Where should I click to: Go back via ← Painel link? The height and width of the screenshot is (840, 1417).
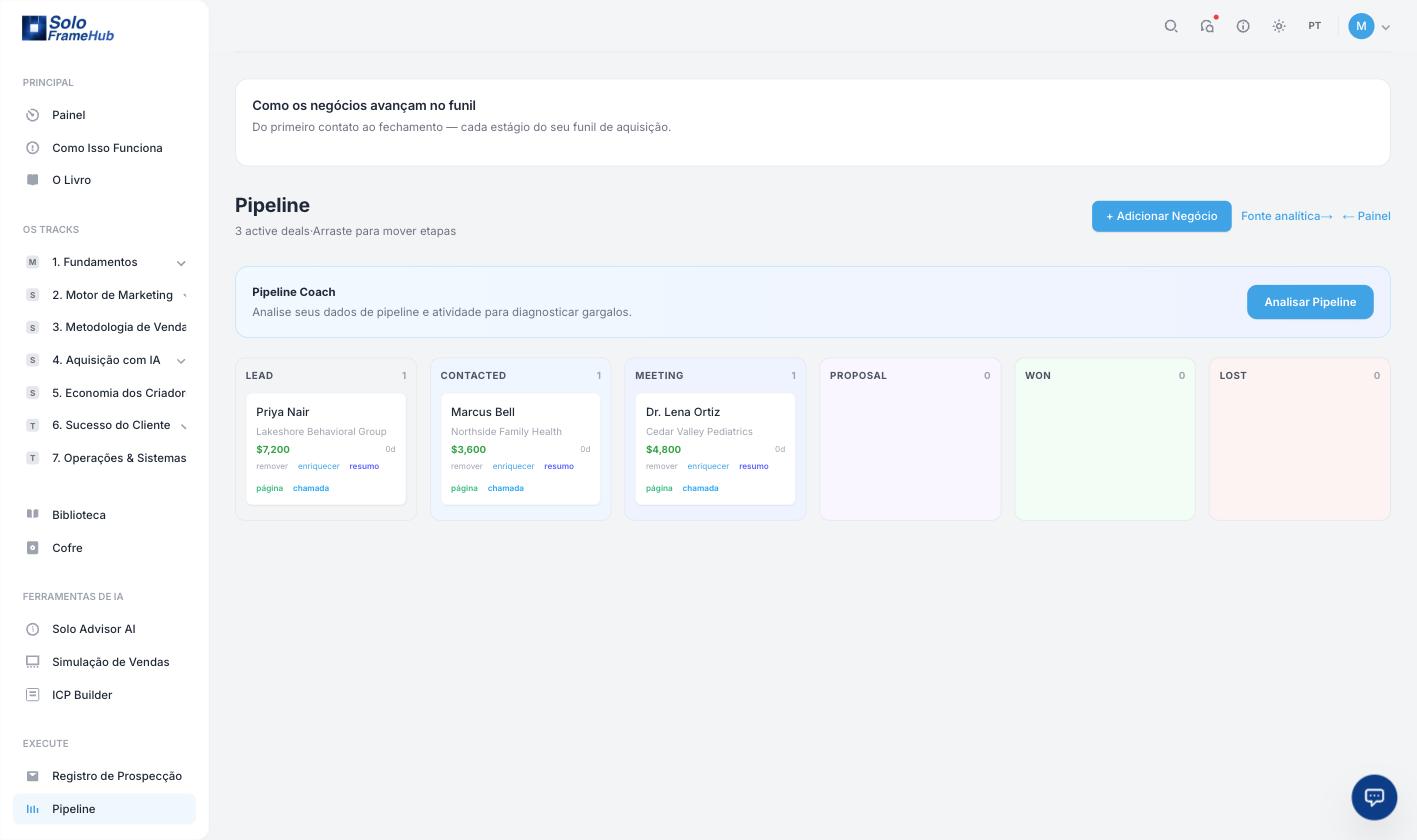tap(1366, 216)
